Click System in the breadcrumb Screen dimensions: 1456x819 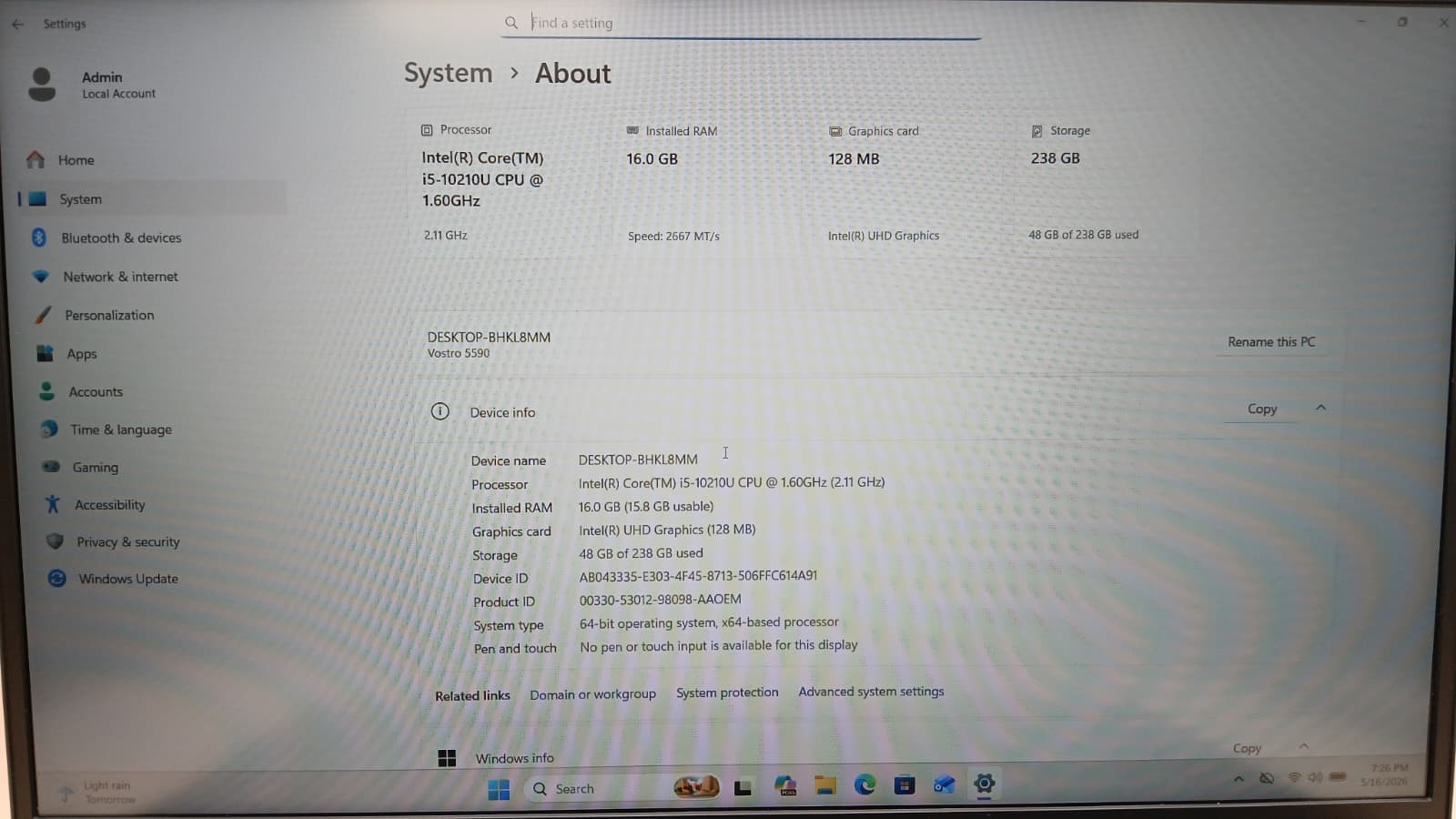click(448, 73)
